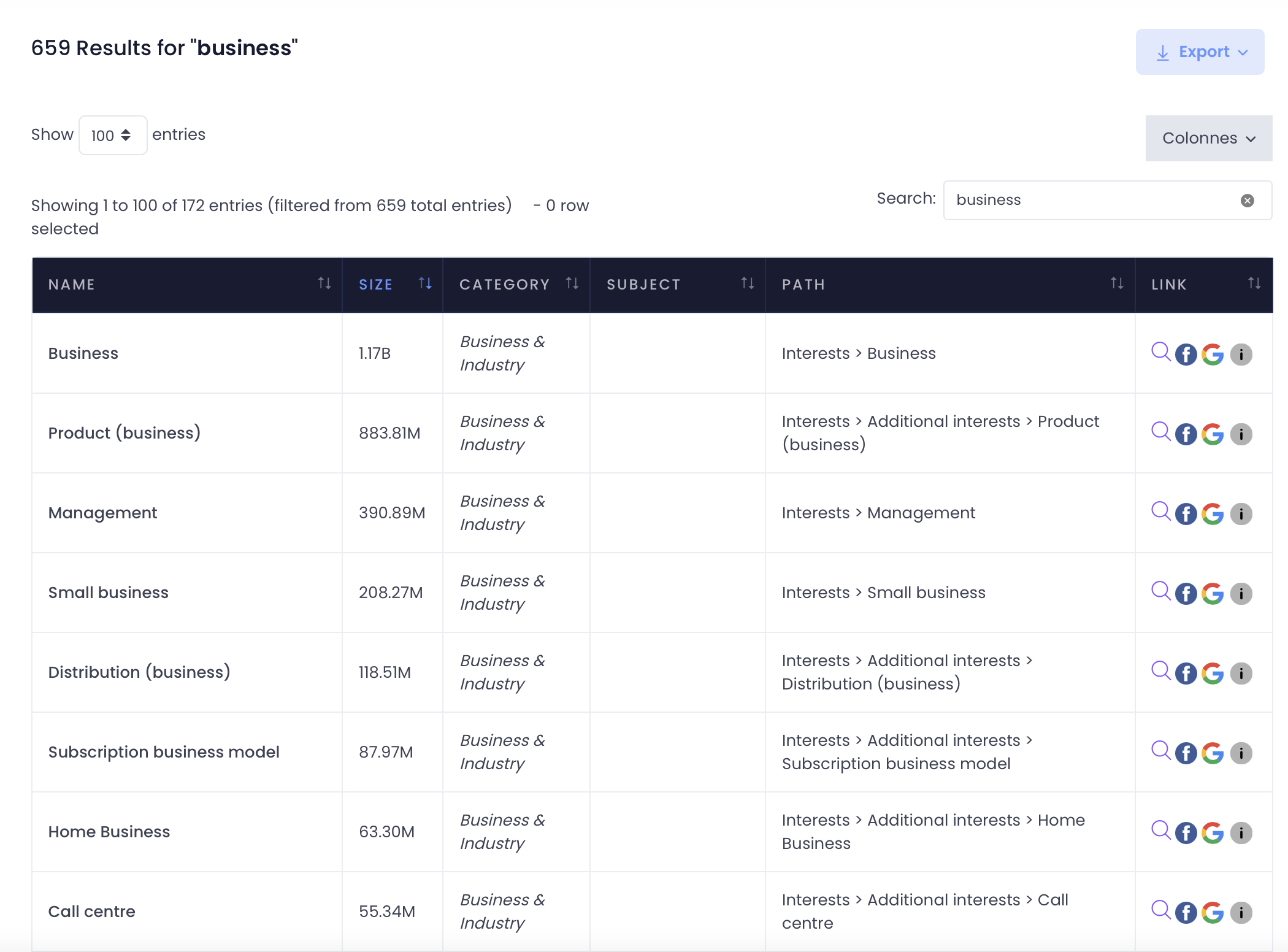This screenshot has width=1288, height=952.
Task: Click the Subscription business model name
Action: (x=164, y=752)
